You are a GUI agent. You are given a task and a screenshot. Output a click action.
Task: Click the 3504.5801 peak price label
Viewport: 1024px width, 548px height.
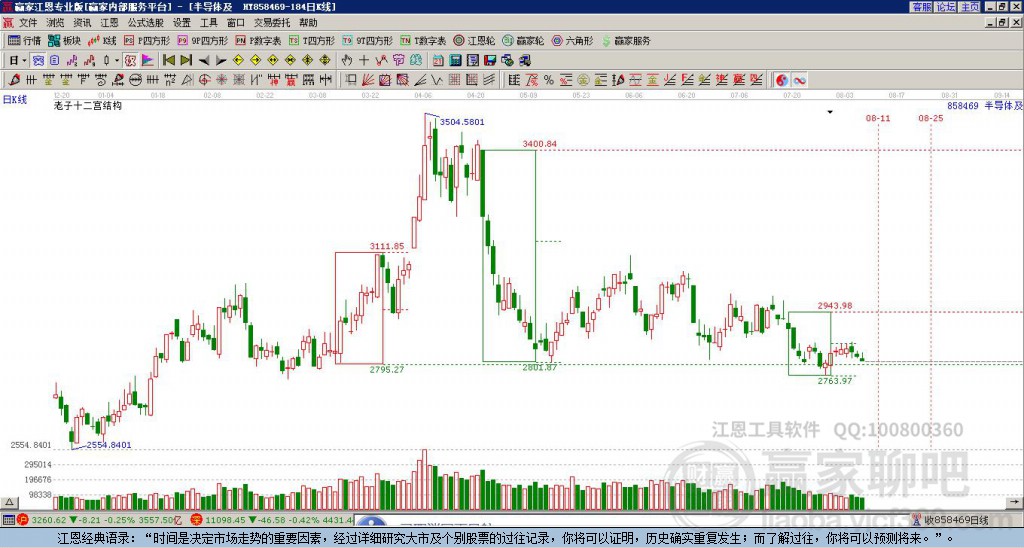(462, 122)
